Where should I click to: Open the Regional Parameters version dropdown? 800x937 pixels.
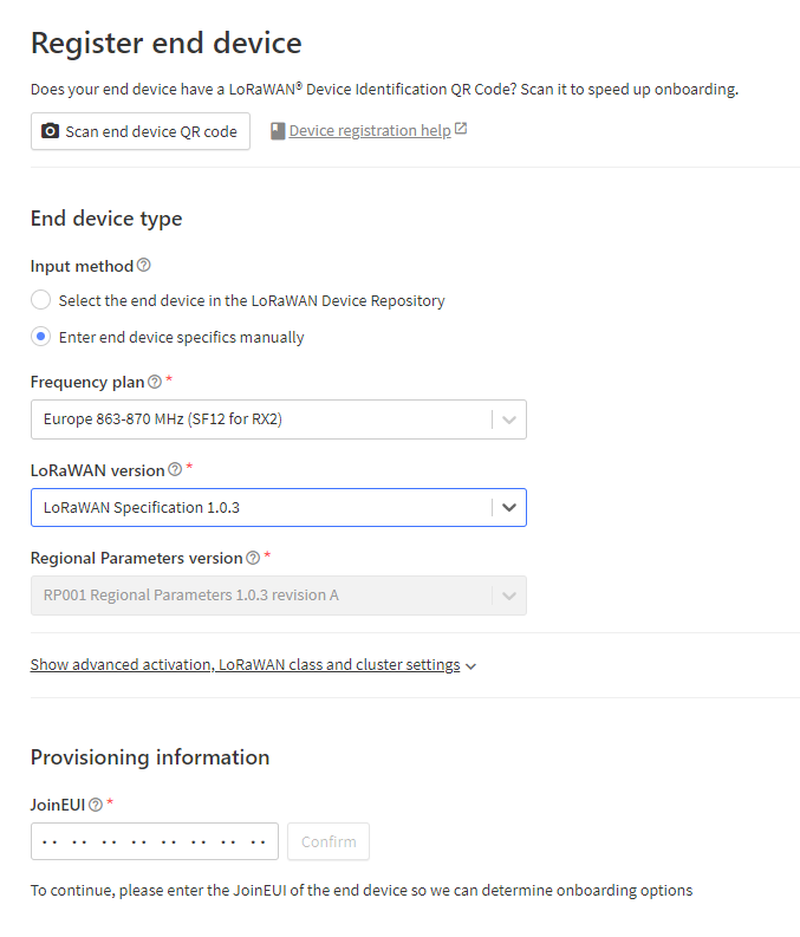(x=265, y=595)
